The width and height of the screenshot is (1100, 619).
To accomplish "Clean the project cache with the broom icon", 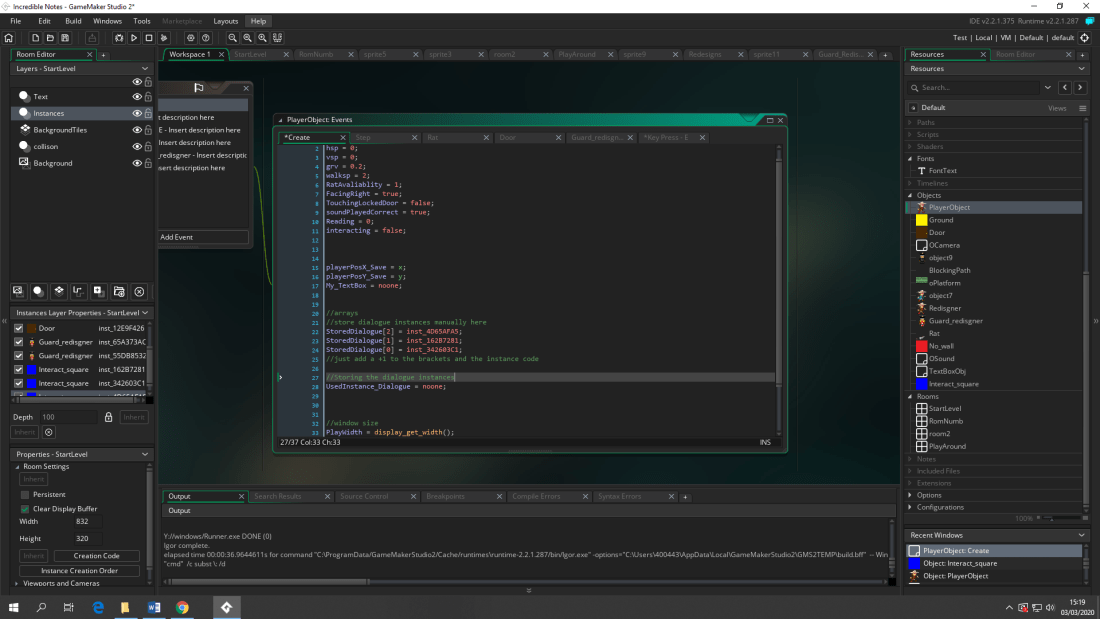I will click(163, 37).
